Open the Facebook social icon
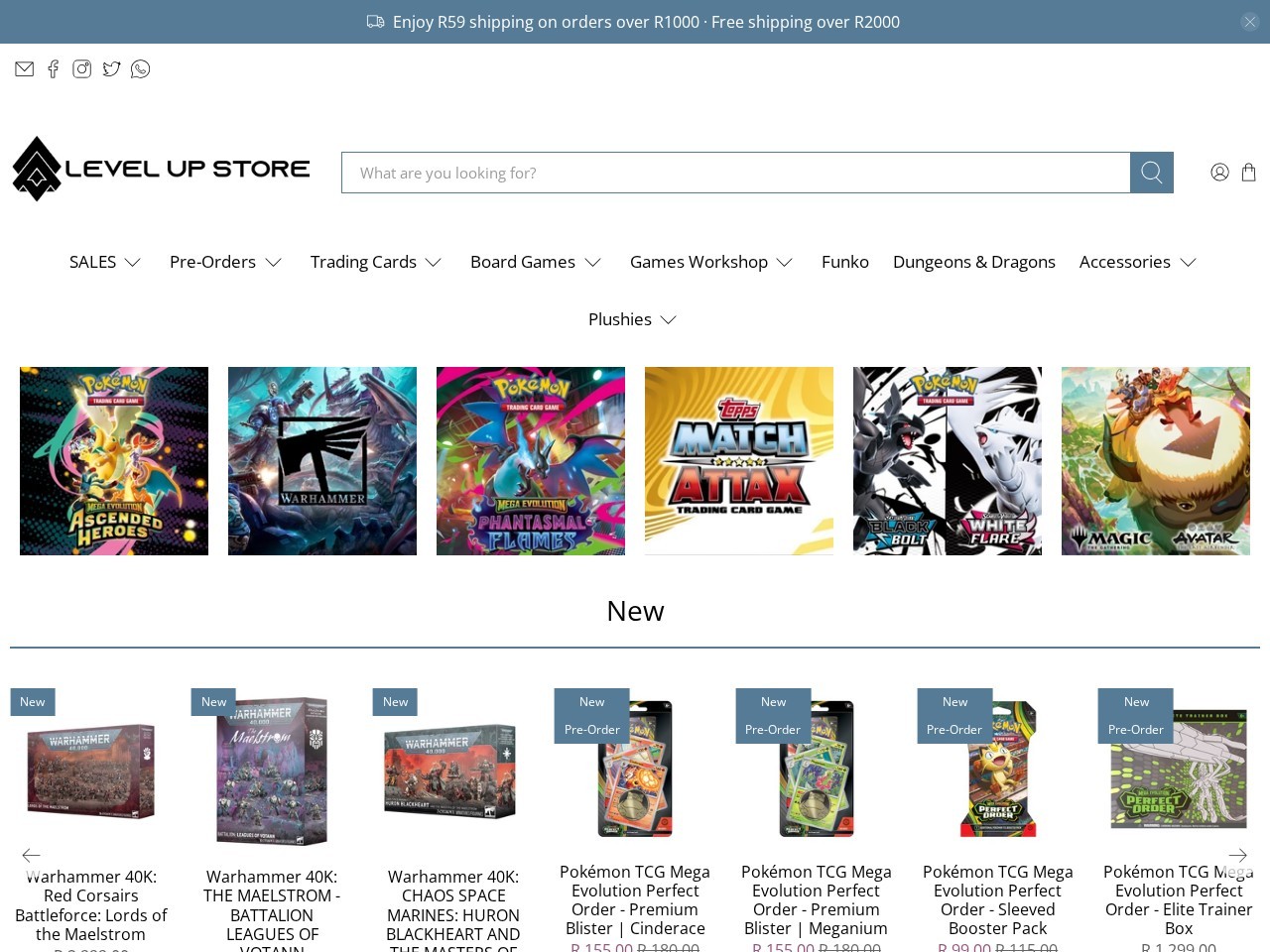The width and height of the screenshot is (1270, 952). 54,68
